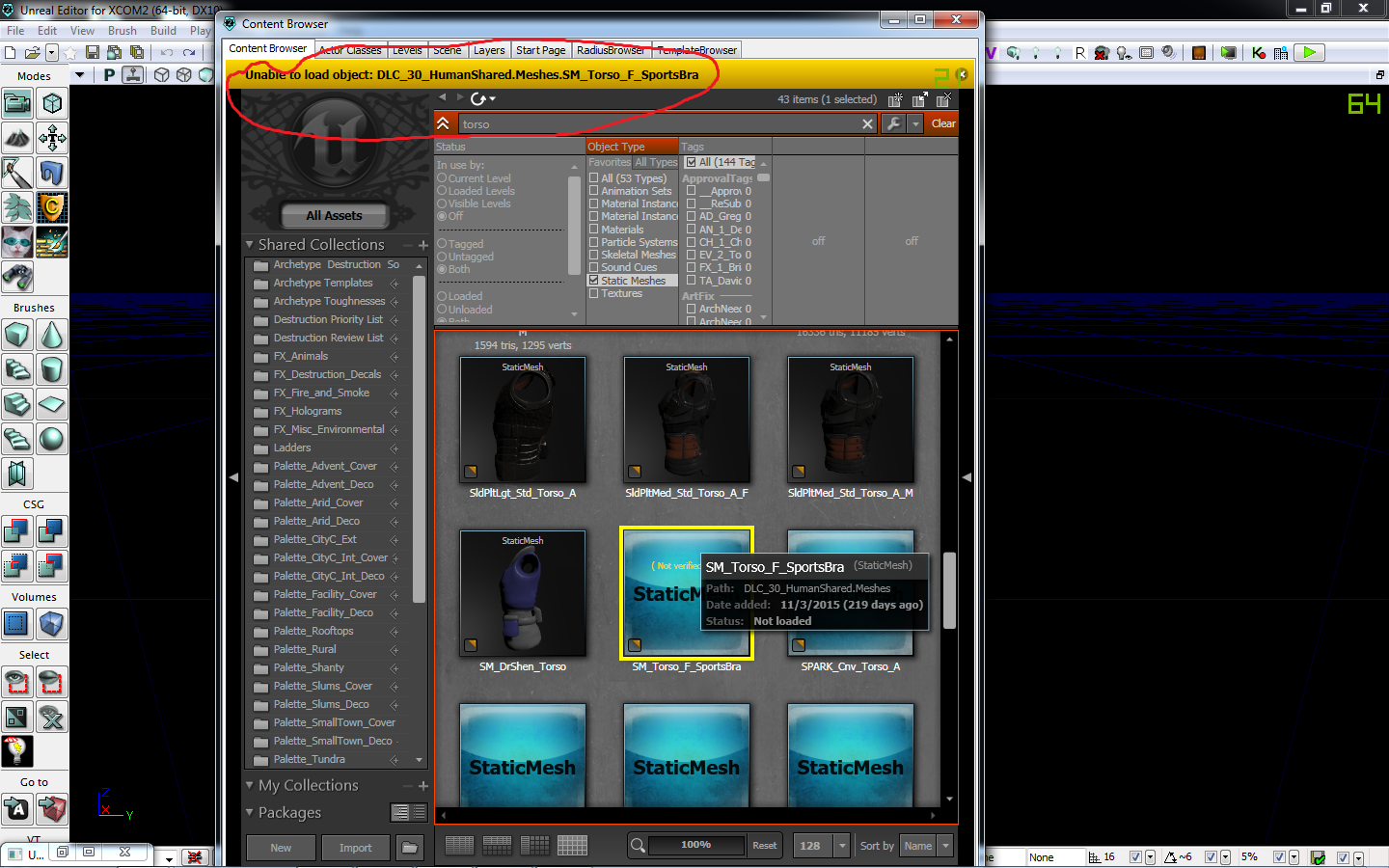Check the Textures object type

click(x=594, y=293)
